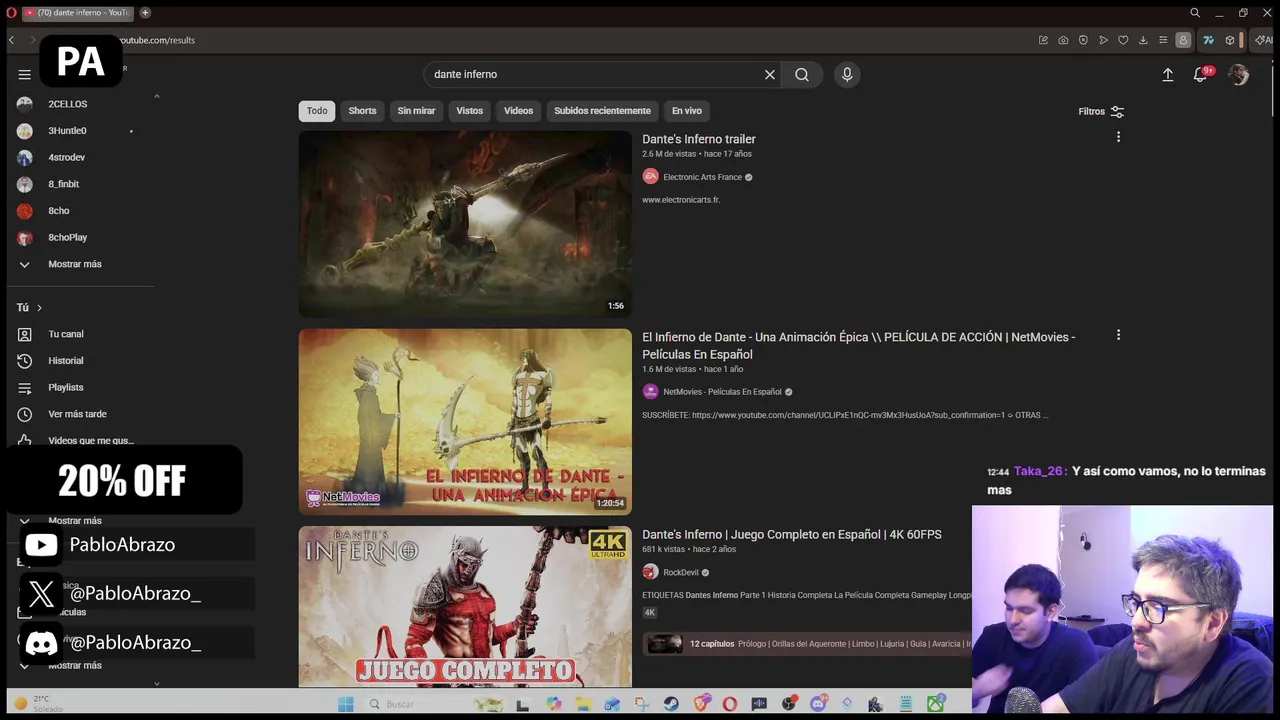The image size is (1280, 720).
Task: Select the Videos filter chip
Action: pos(518,111)
